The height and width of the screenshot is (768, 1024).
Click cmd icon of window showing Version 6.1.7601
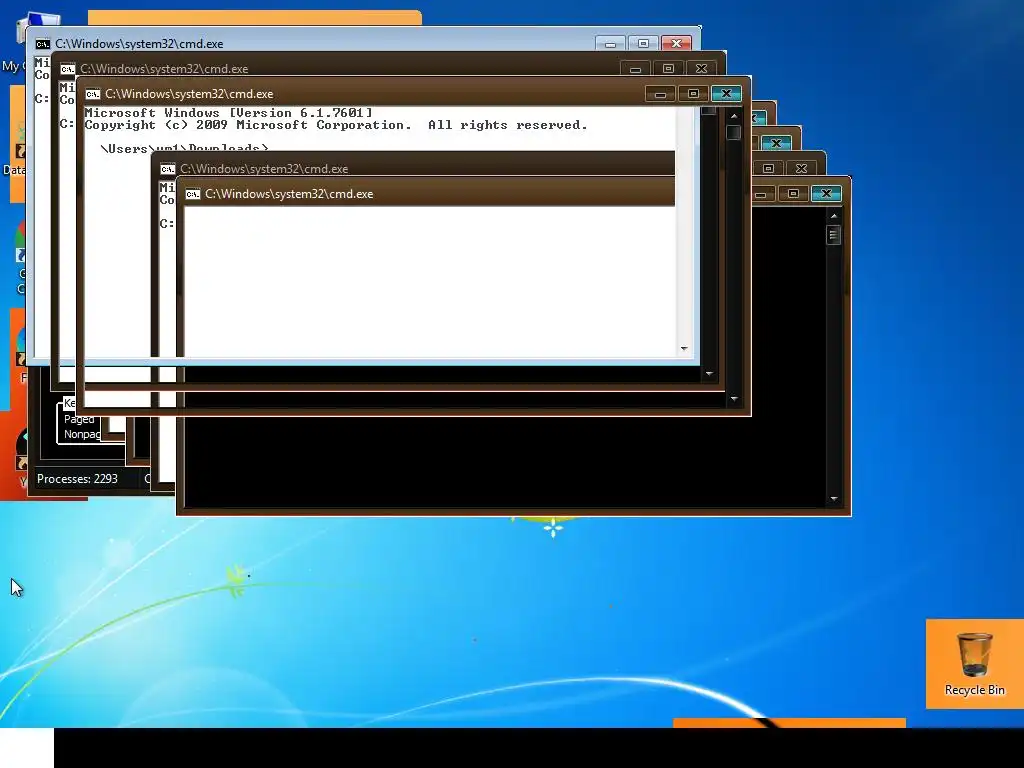93,94
